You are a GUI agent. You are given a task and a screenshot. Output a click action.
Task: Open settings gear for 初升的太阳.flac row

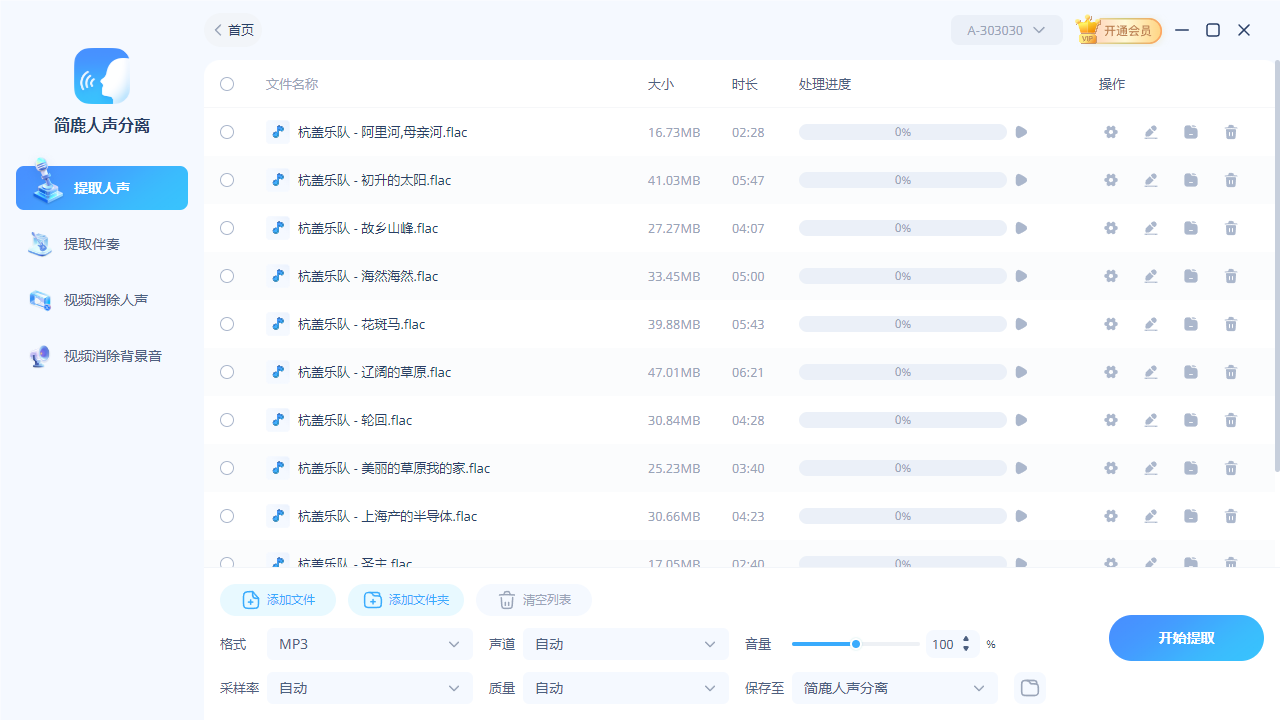coord(1111,180)
